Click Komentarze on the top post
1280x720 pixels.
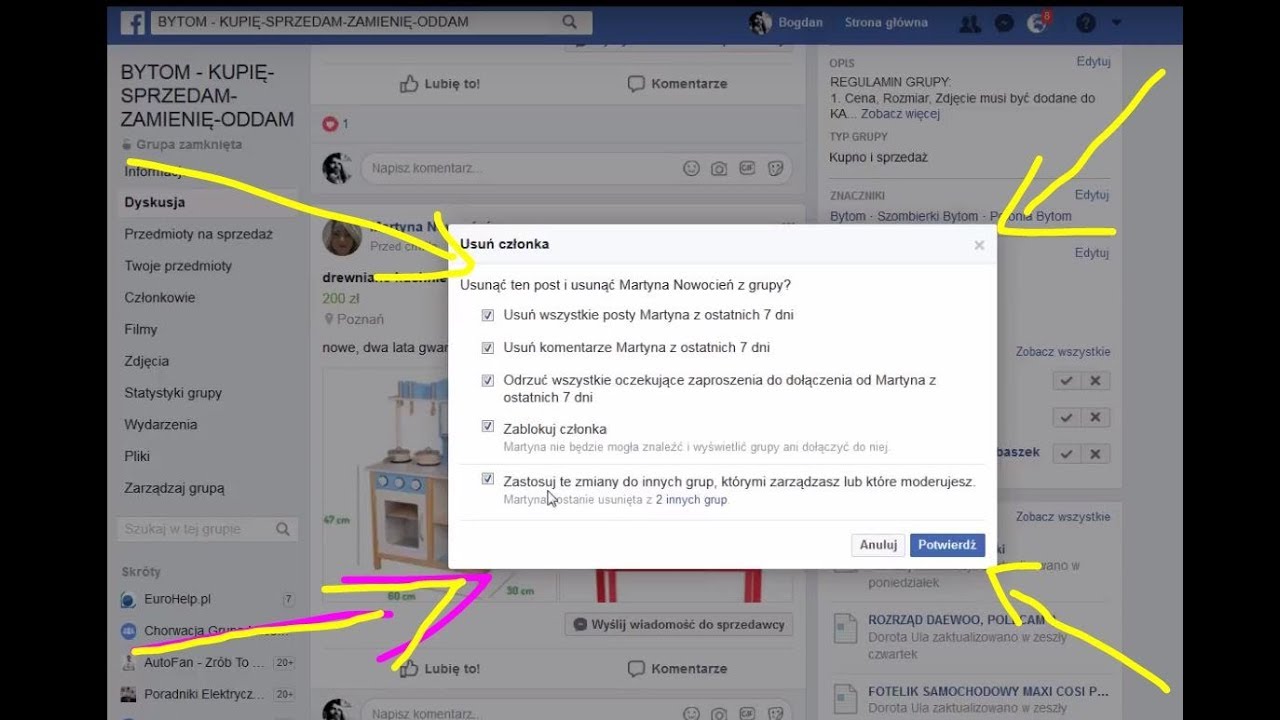coord(677,84)
